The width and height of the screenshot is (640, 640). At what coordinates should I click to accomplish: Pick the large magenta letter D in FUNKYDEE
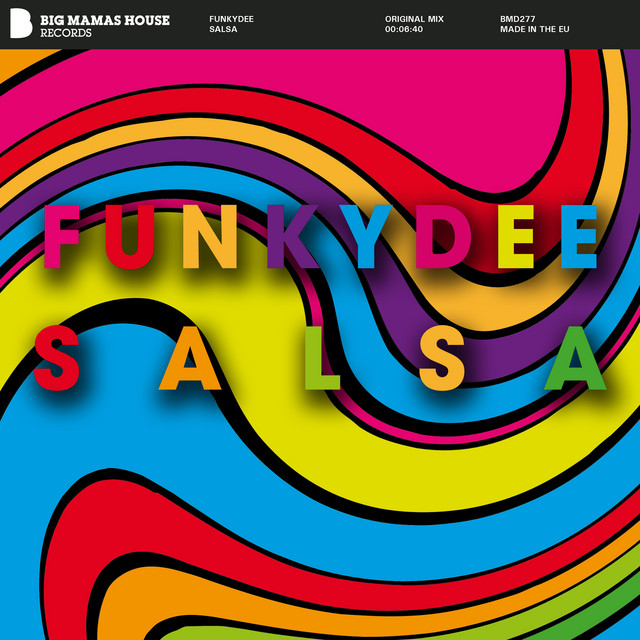(443, 239)
